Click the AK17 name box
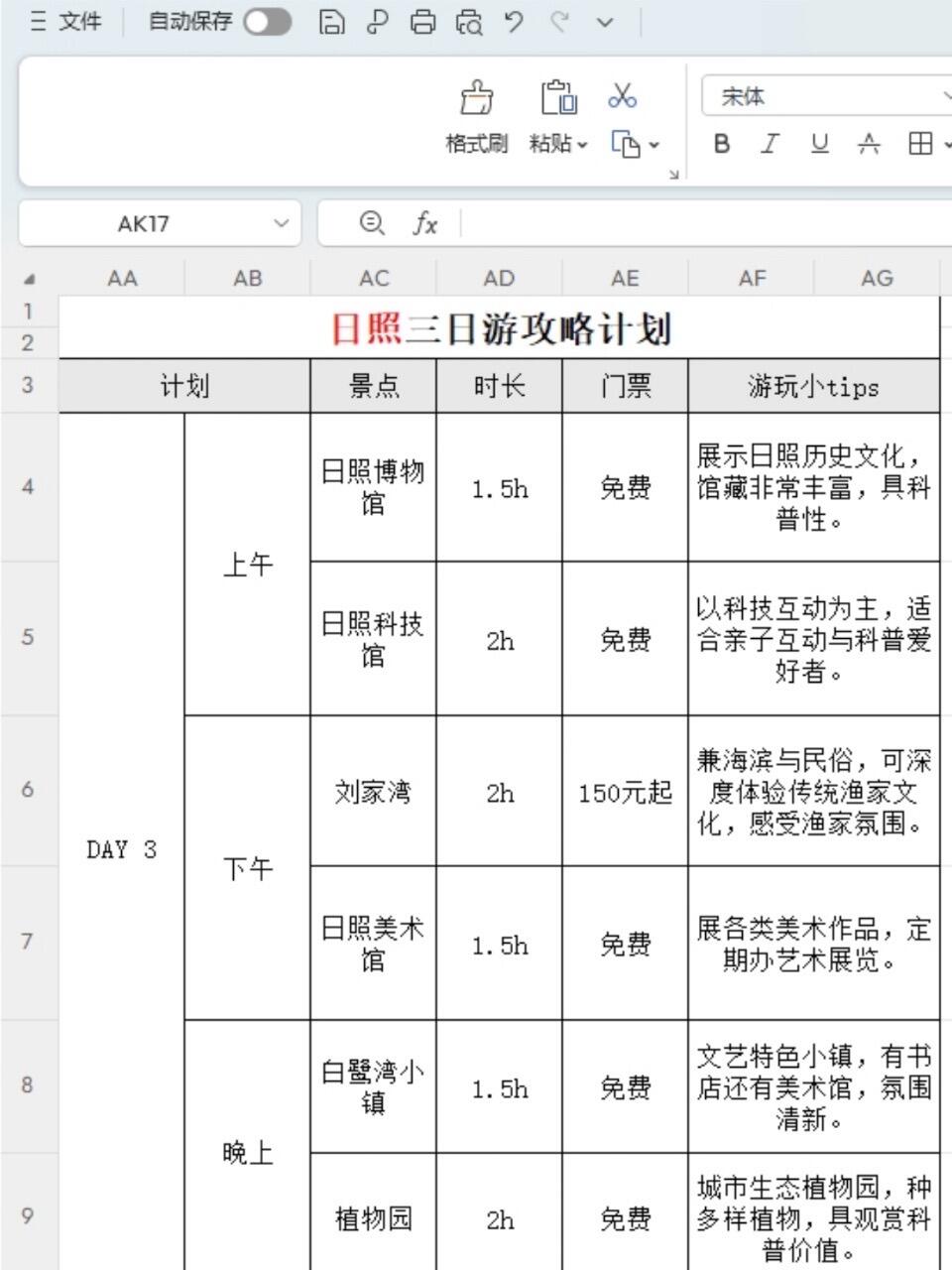Image resolution: width=952 pixels, height=1270 pixels. [144, 223]
